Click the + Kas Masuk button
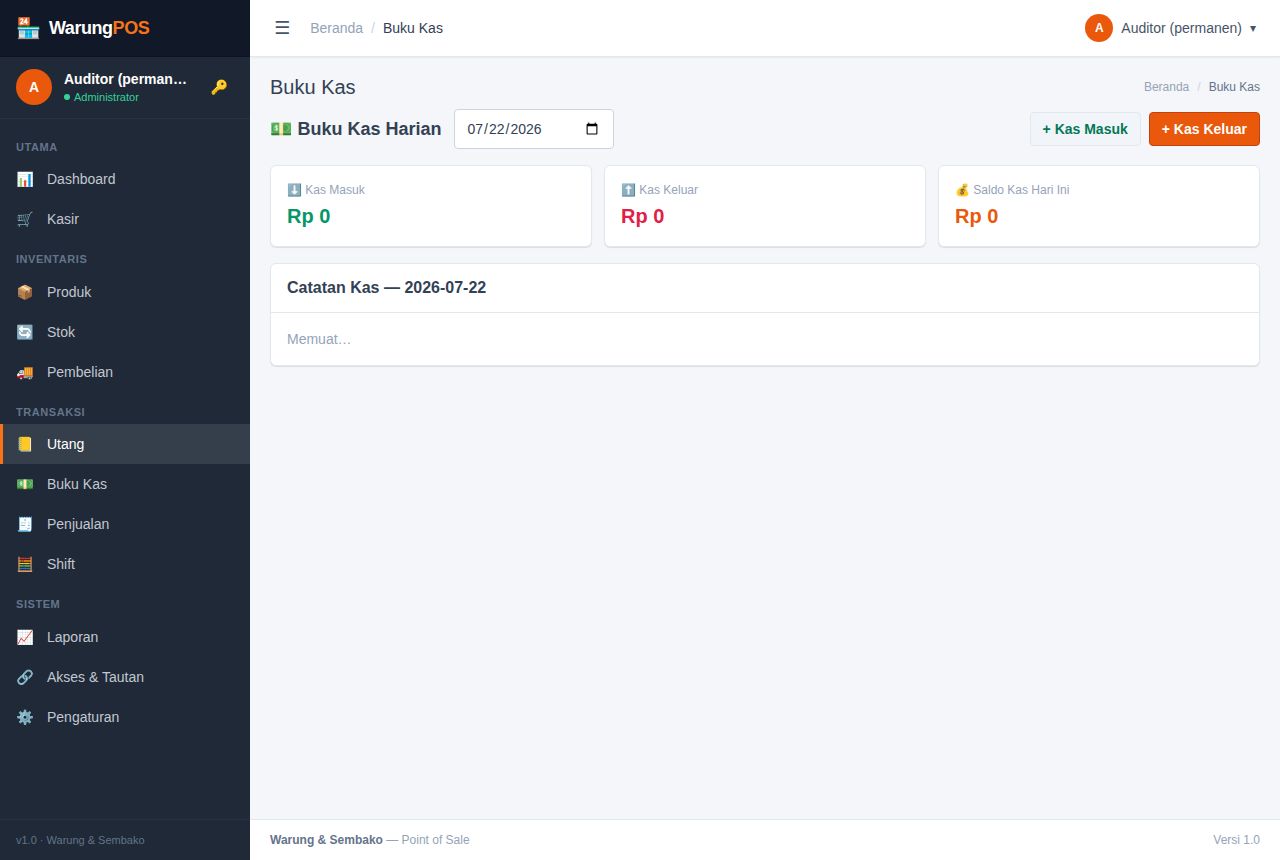 (x=1085, y=129)
